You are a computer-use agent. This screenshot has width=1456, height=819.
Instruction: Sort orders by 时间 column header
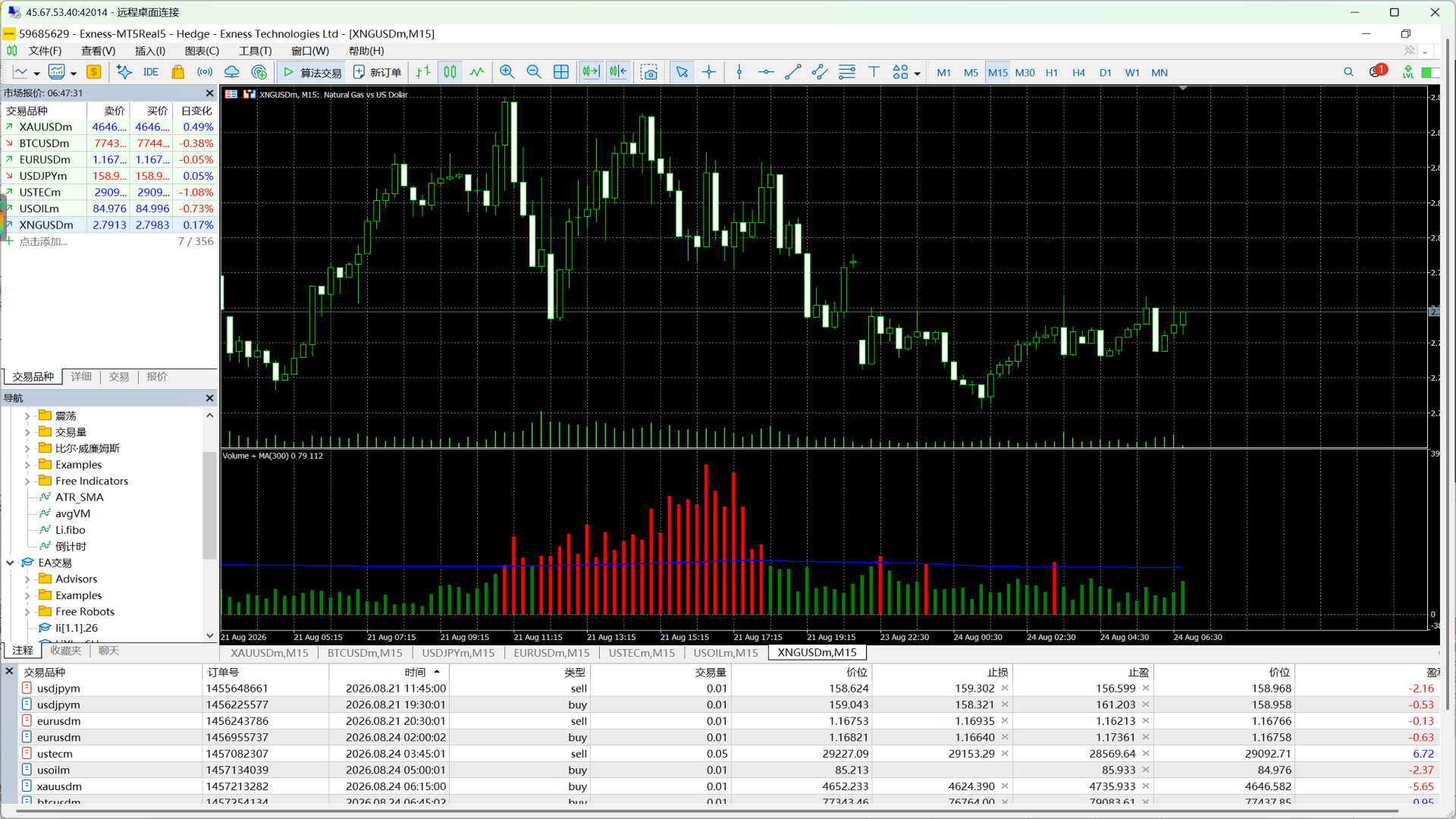coord(415,672)
